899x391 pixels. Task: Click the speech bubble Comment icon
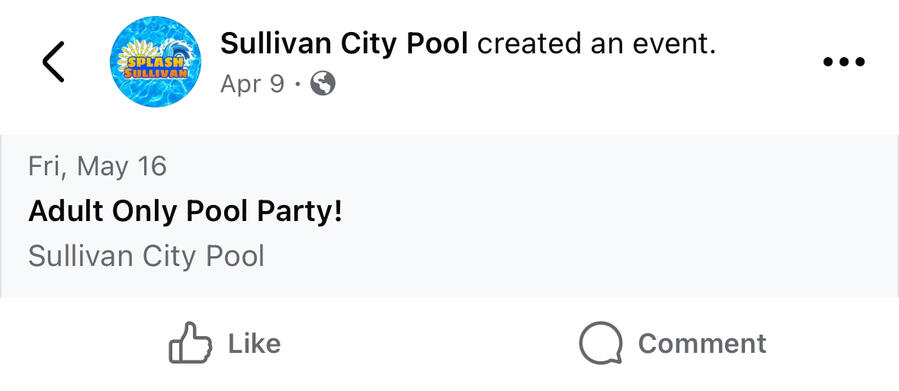pos(600,343)
